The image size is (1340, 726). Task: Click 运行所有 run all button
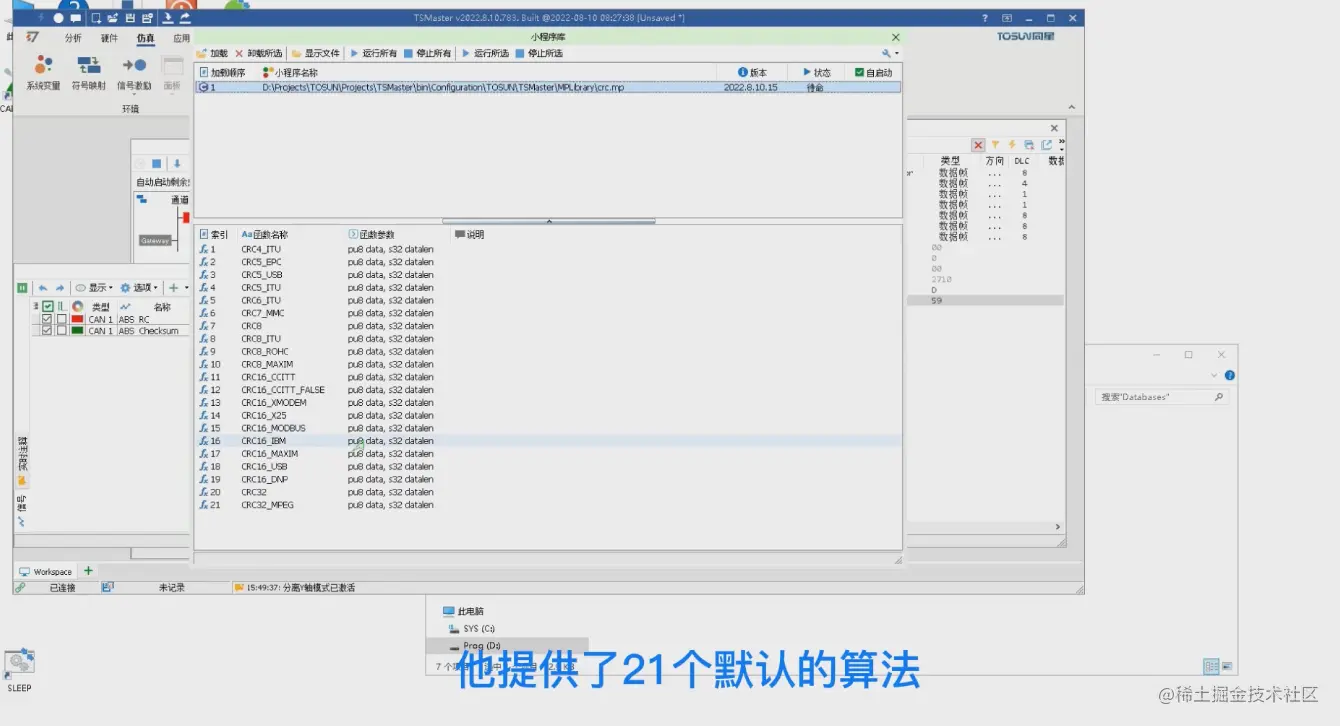[x=373, y=53]
